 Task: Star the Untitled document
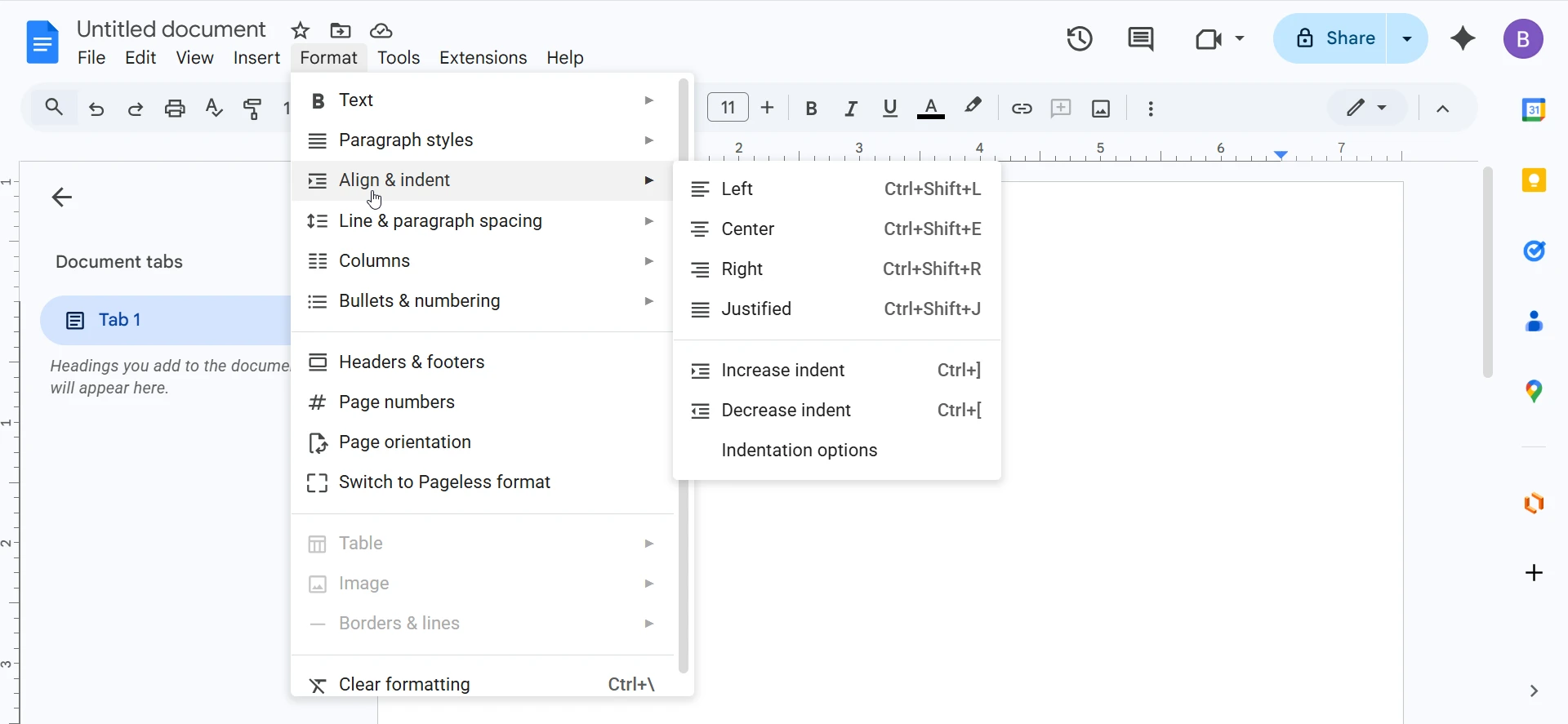click(301, 31)
